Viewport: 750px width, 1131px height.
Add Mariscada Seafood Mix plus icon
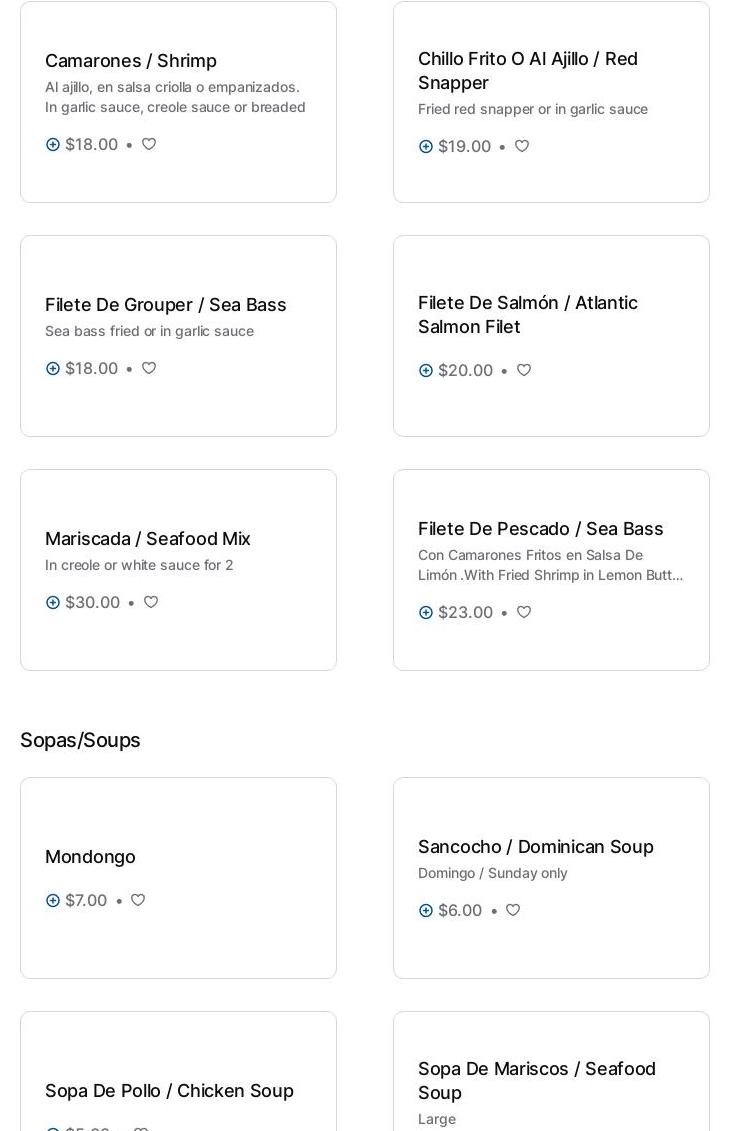53,603
